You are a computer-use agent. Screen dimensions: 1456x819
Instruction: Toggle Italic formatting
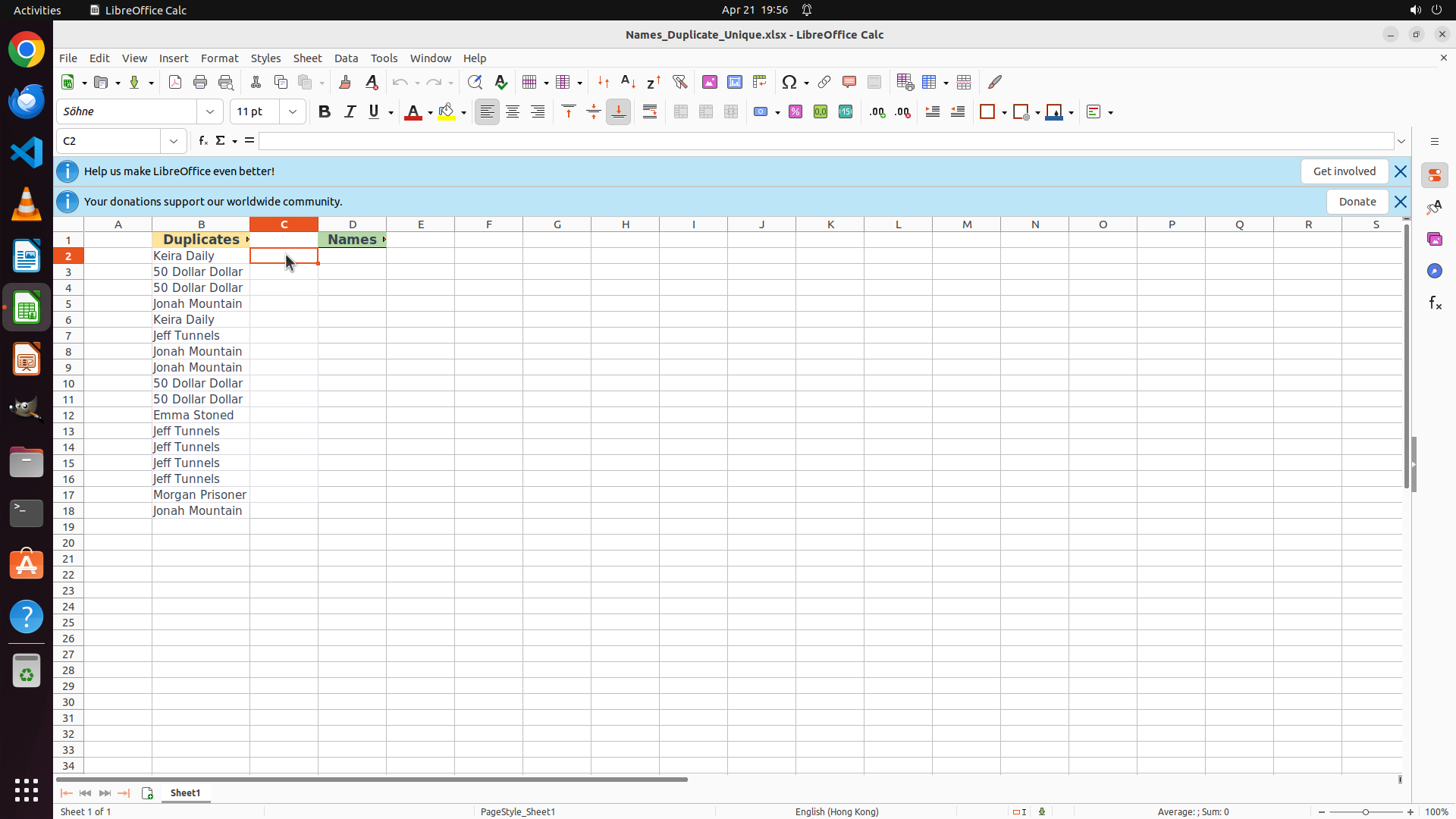point(350,111)
